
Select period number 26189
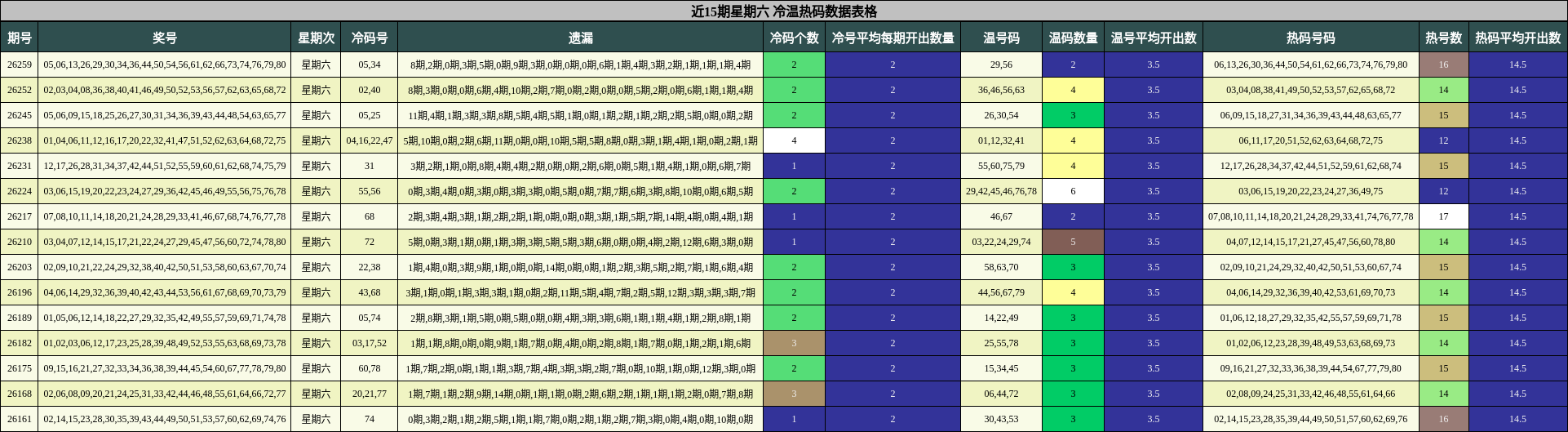click(20, 318)
